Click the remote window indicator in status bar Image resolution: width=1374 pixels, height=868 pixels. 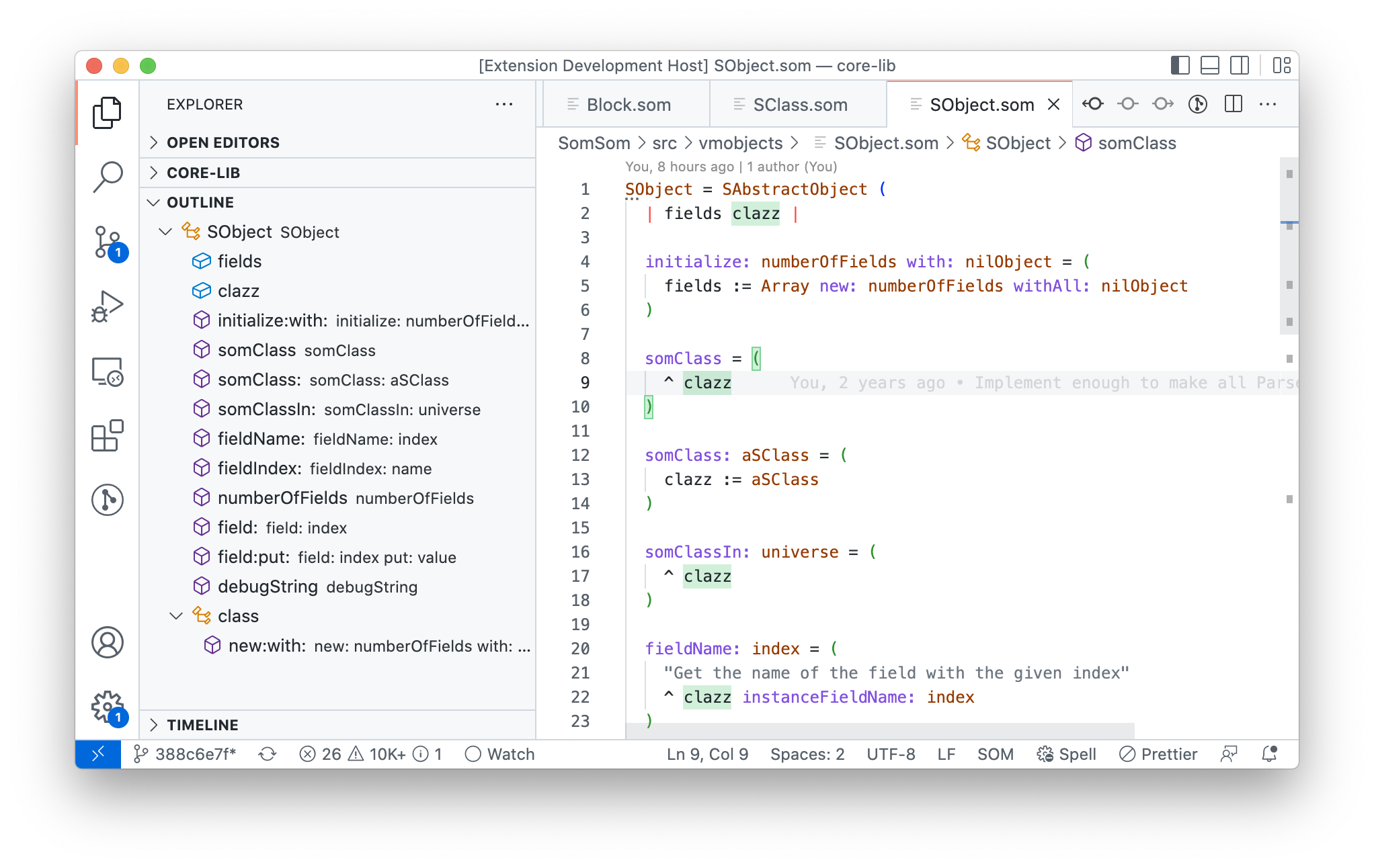click(98, 754)
